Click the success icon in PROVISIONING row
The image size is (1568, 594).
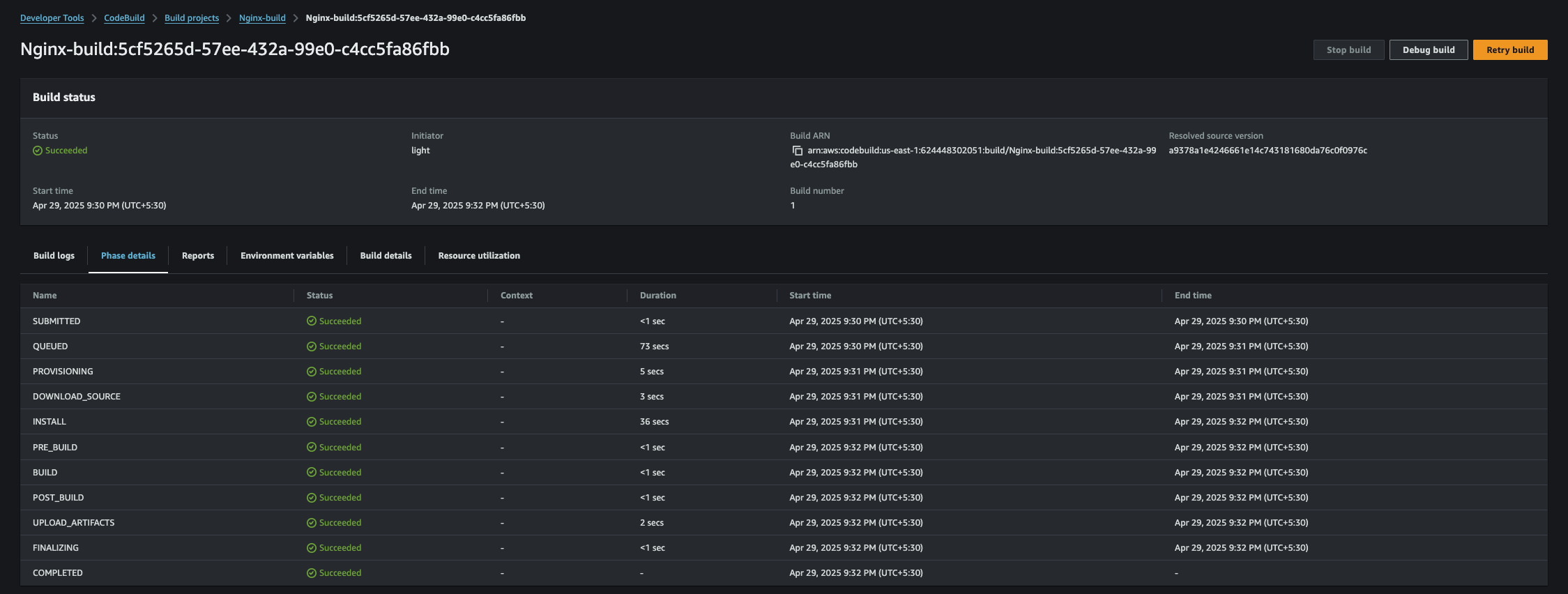(312, 372)
